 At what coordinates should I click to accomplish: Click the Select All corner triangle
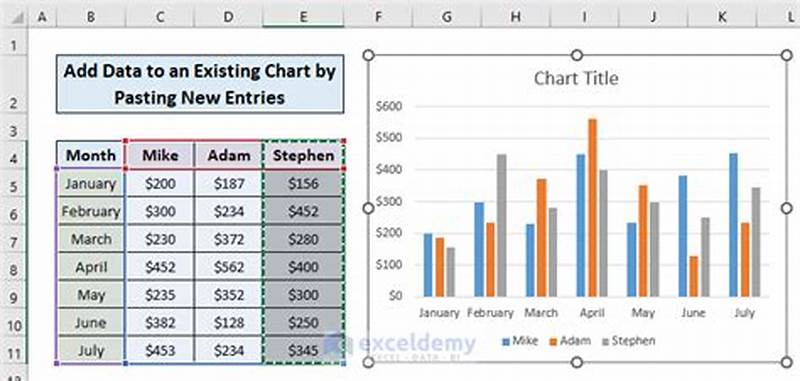(x=17, y=18)
